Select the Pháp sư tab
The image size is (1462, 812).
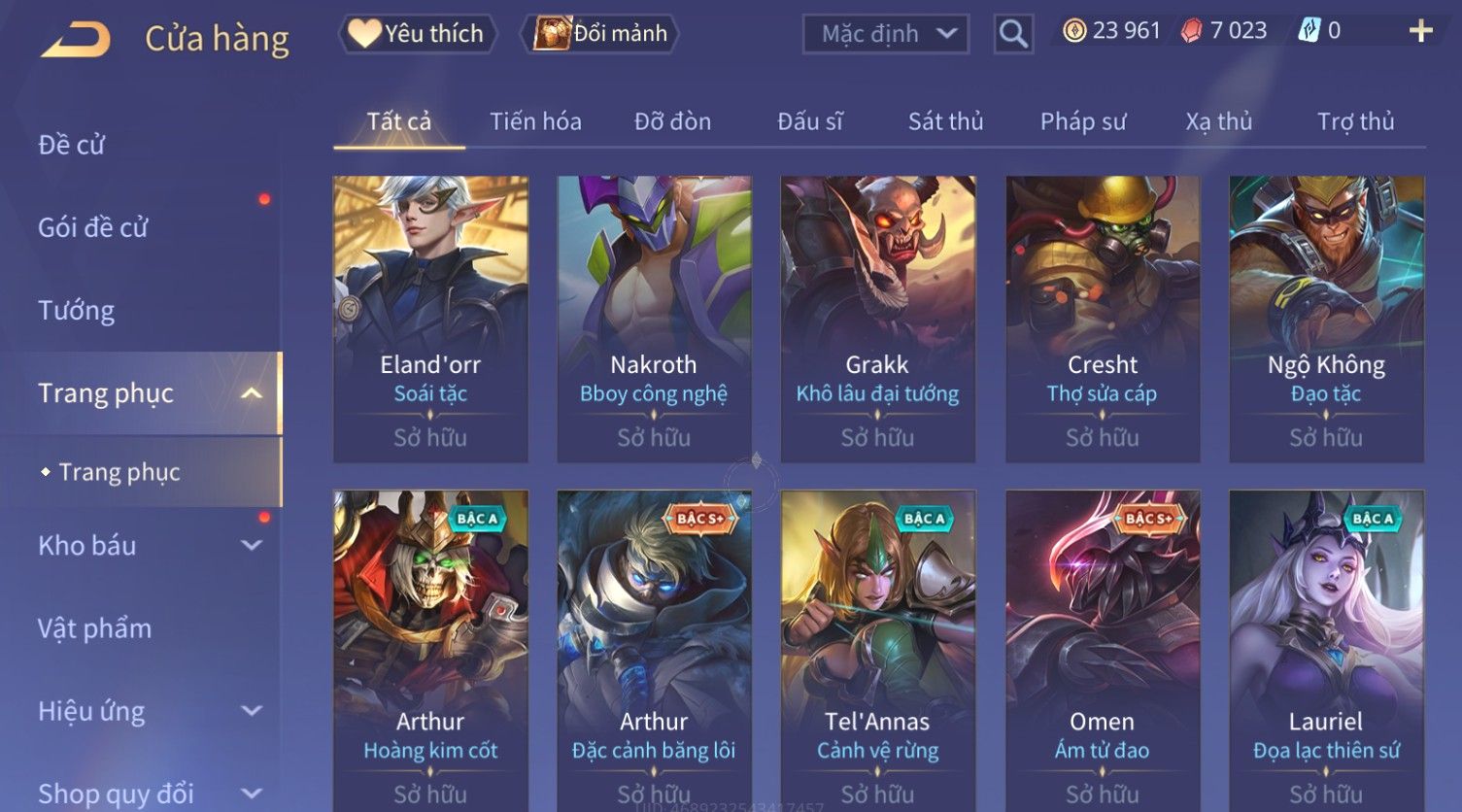1083,121
